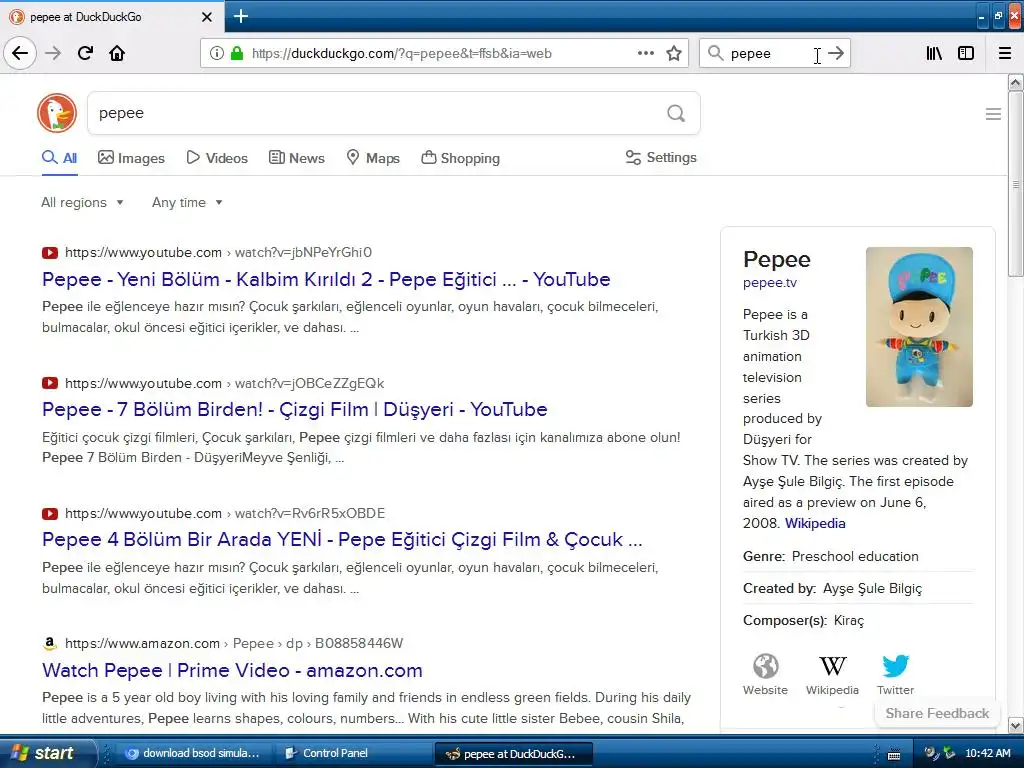Click the Amazon favicon of Prime Video result
1024x768 pixels.
[x=50, y=643]
